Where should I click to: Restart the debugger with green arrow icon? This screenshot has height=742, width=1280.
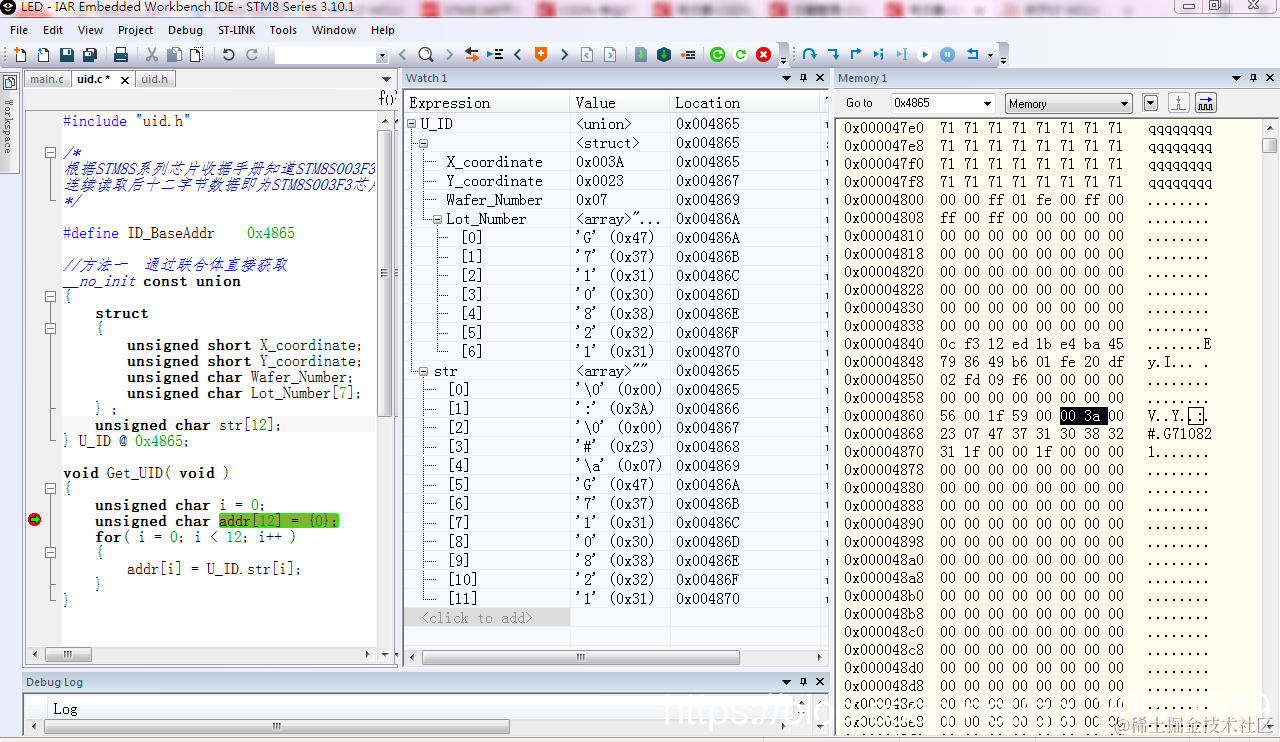[740, 55]
